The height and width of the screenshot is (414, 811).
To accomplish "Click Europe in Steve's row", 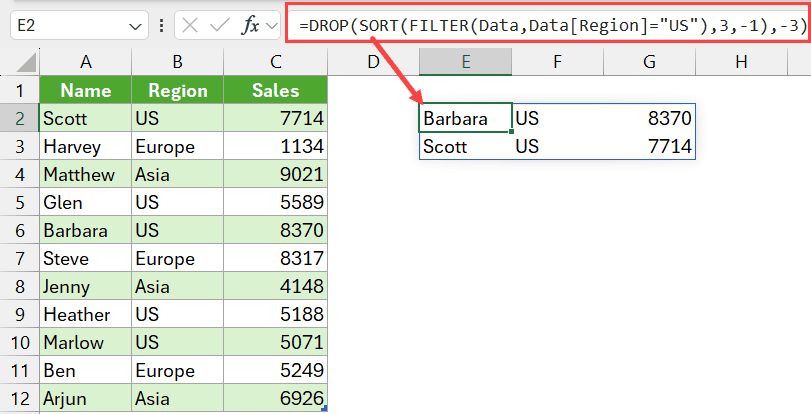I will pos(177,258).
